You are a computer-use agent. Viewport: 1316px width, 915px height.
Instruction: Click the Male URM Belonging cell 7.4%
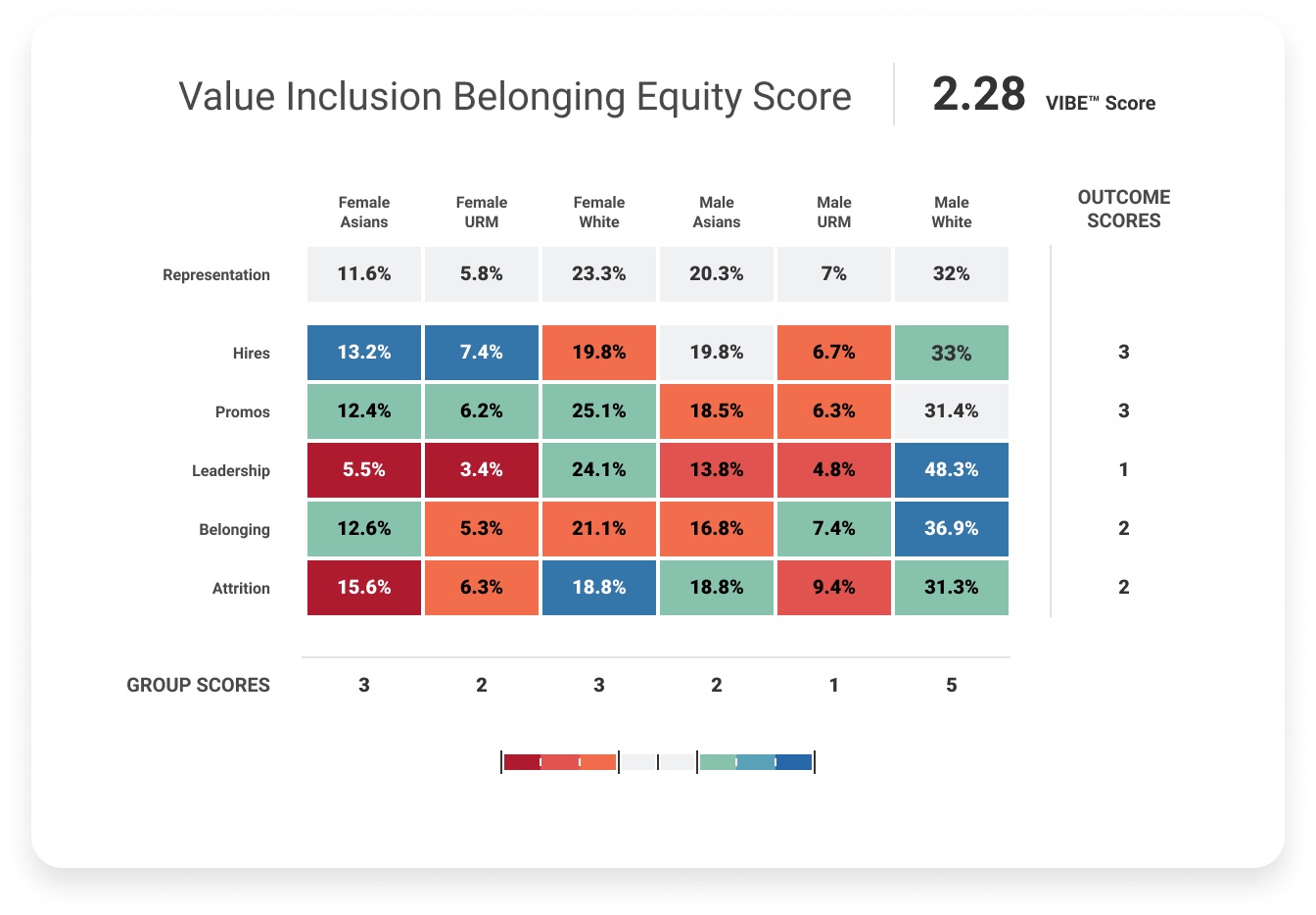point(834,529)
